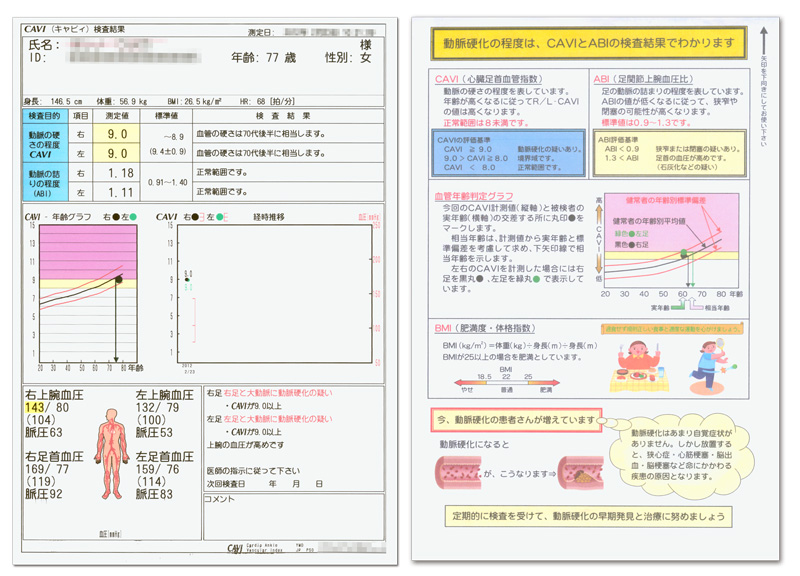Click the blue CAVI evaluation criteria box
Image resolution: width=800 pixels, height=576 pixels.
click(x=507, y=152)
